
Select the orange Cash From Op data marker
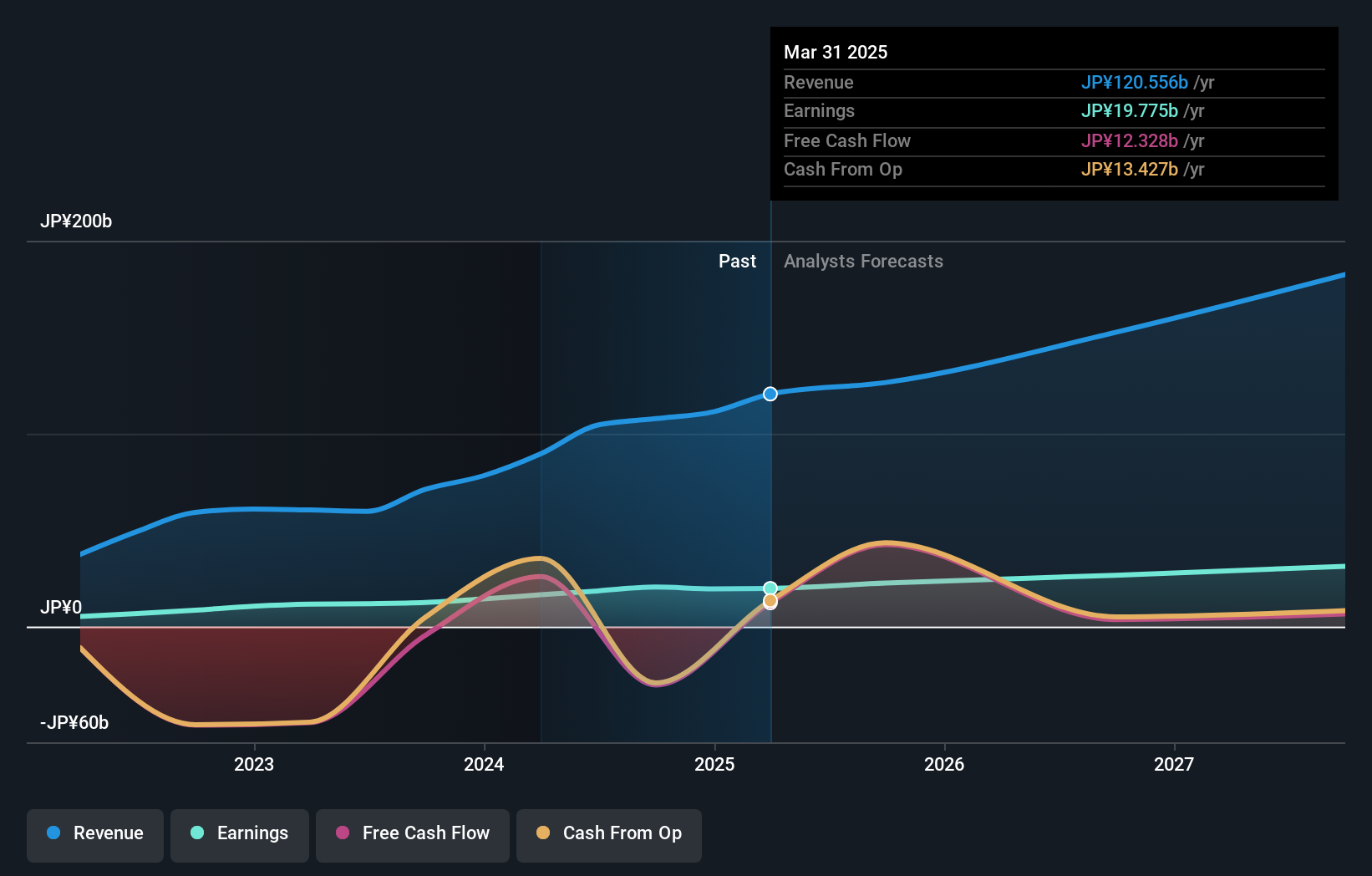770,601
